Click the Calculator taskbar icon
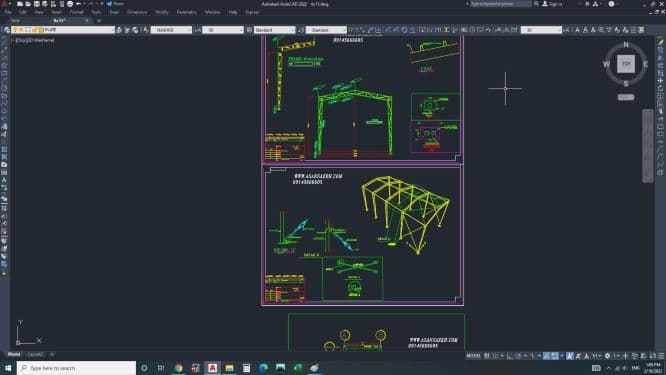The height and width of the screenshot is (375, 666). point(246,368)
